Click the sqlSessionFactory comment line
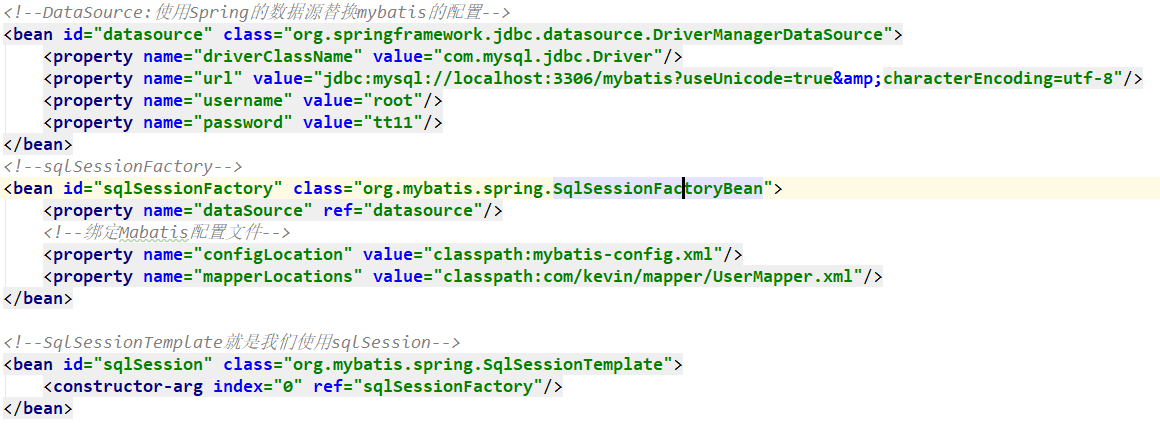Image resolution: width=1160 pixels, height=438 pixels. (124, 166)
